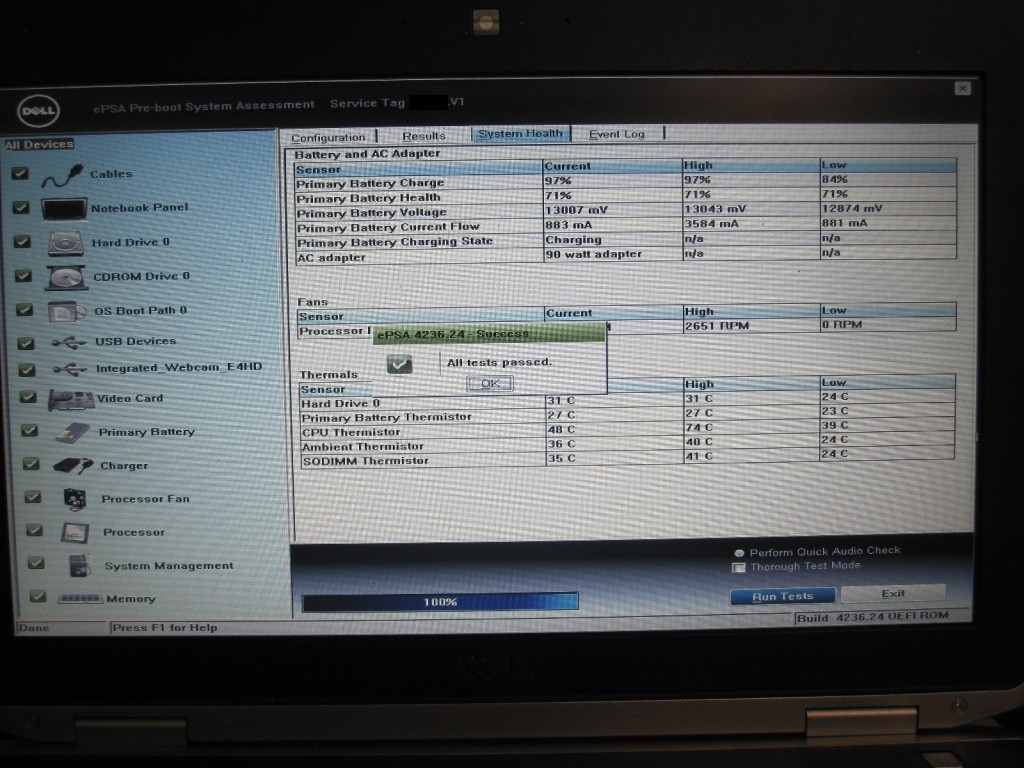Click the Charger adapter icon
Image resolution: width=1024 pixels, height=768 pixels.
pyautogui.click(x=72, y=466)
